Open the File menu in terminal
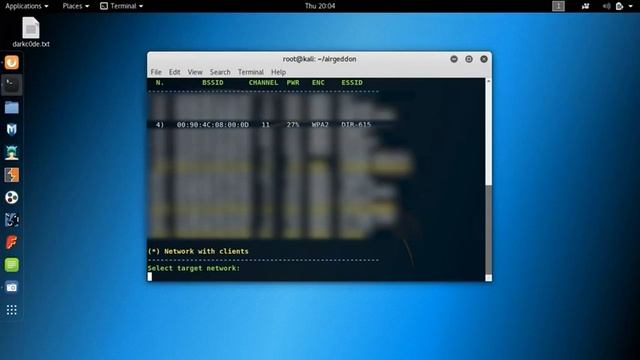 coord(156,72)
